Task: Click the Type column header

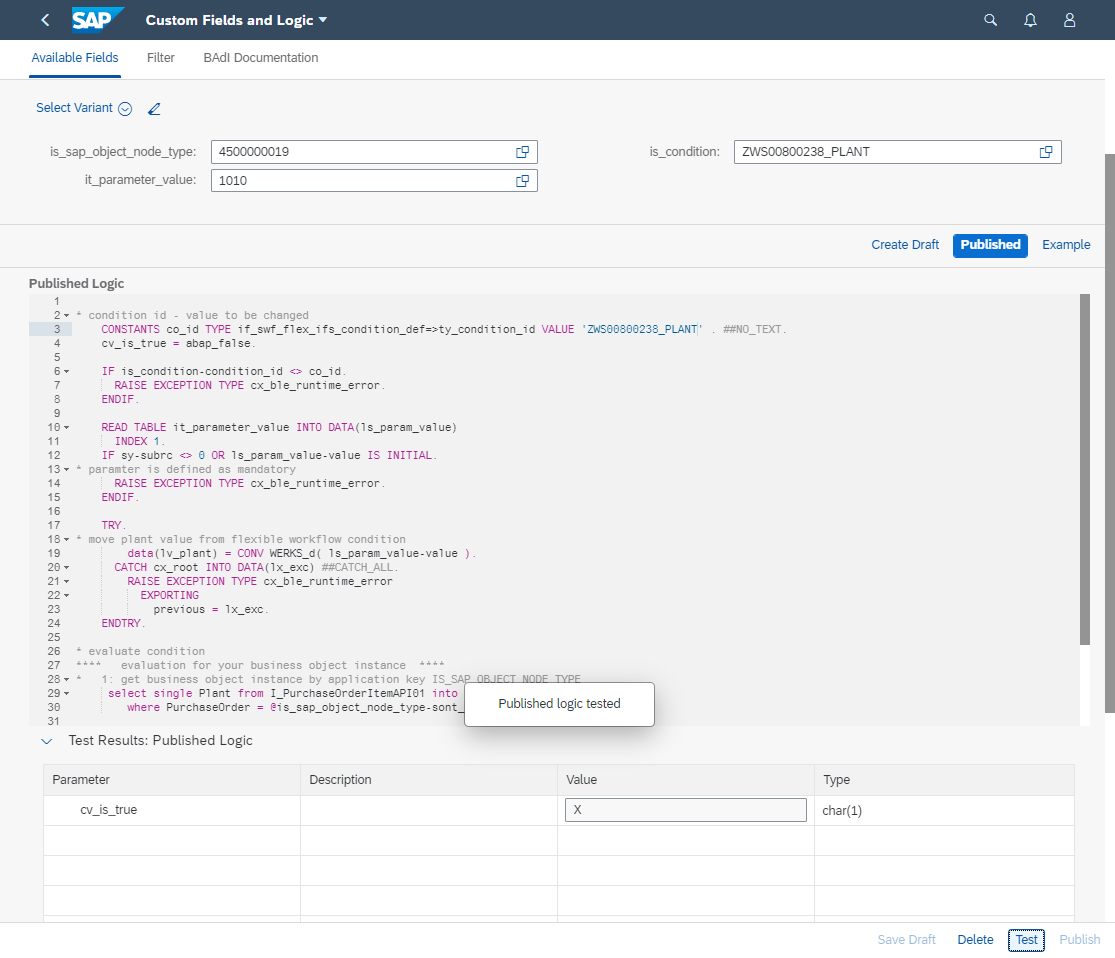Action: [x=944, y=780]
